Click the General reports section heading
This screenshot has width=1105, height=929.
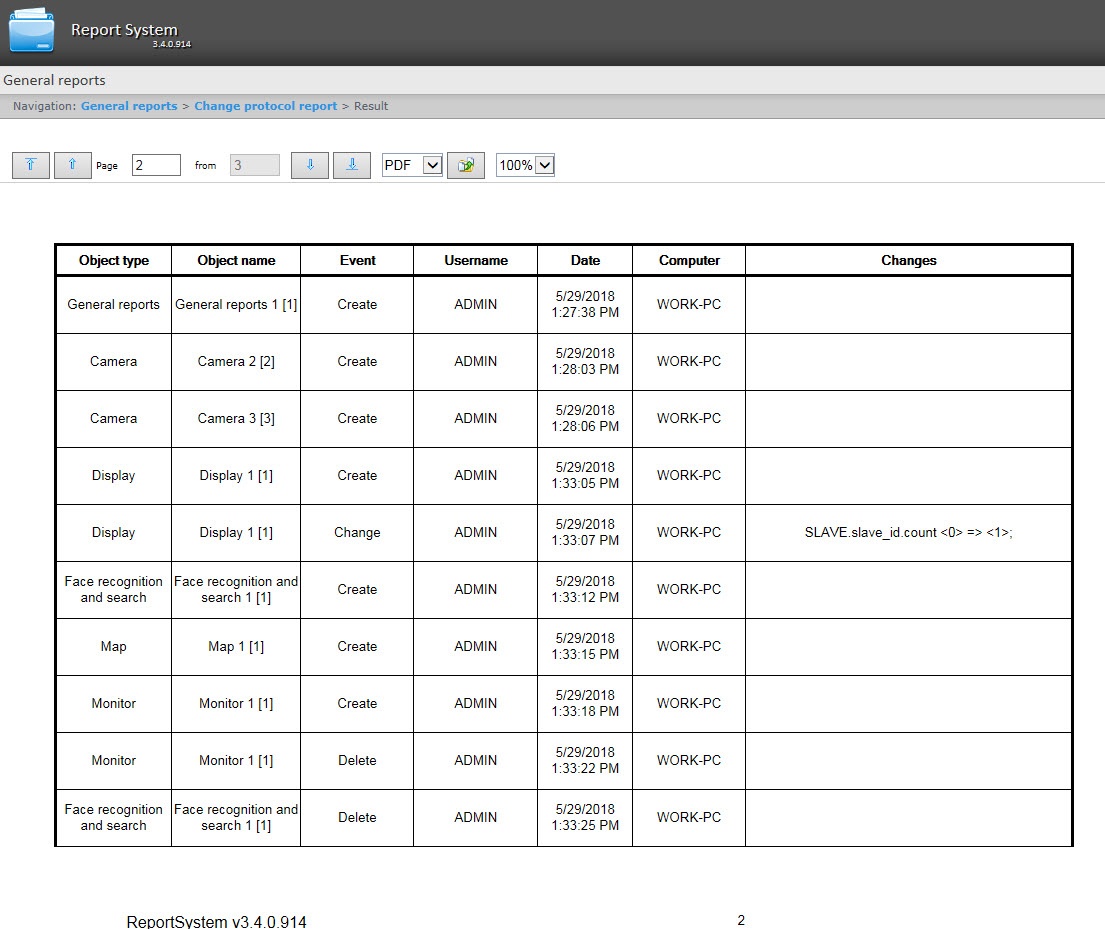click(54, 80)
